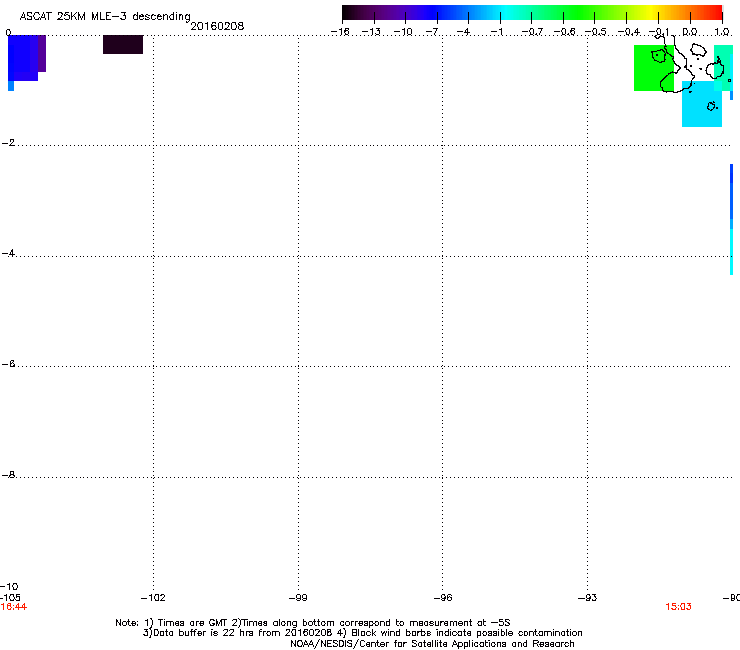Click the longitude label -102
Image resolution: width=740 pixels, height=650 pixels.
(x=153, y=598)
